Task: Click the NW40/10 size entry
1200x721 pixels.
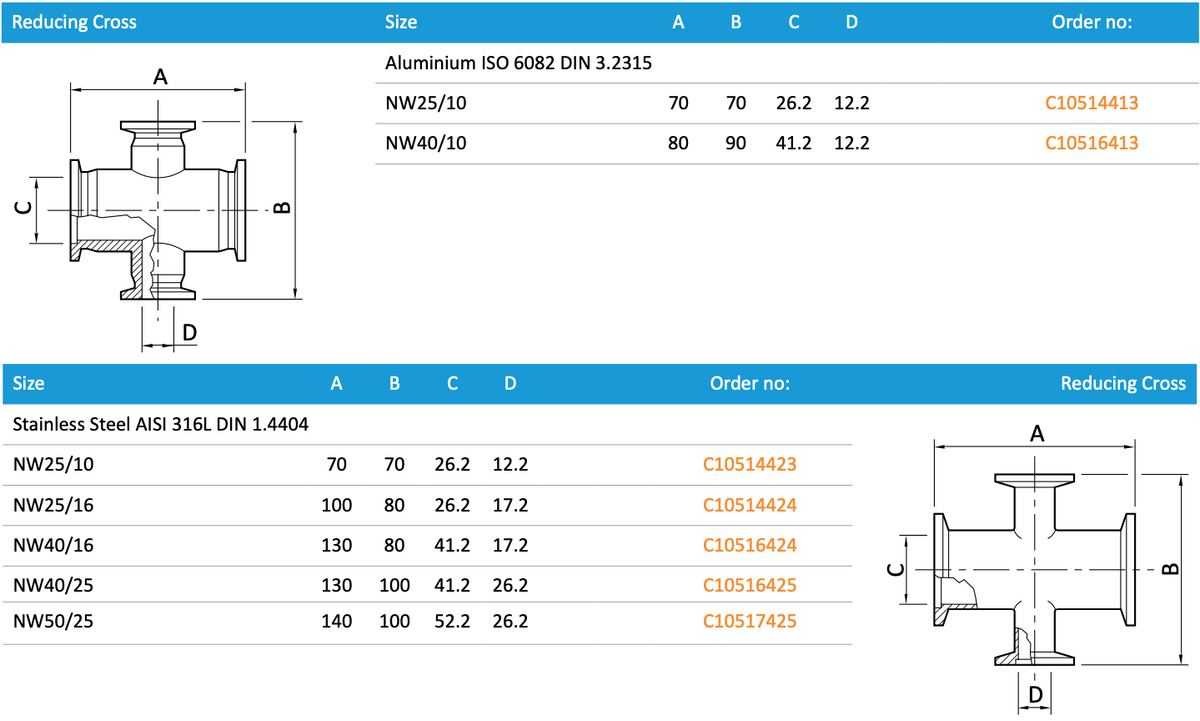Action: click(426, 143)
